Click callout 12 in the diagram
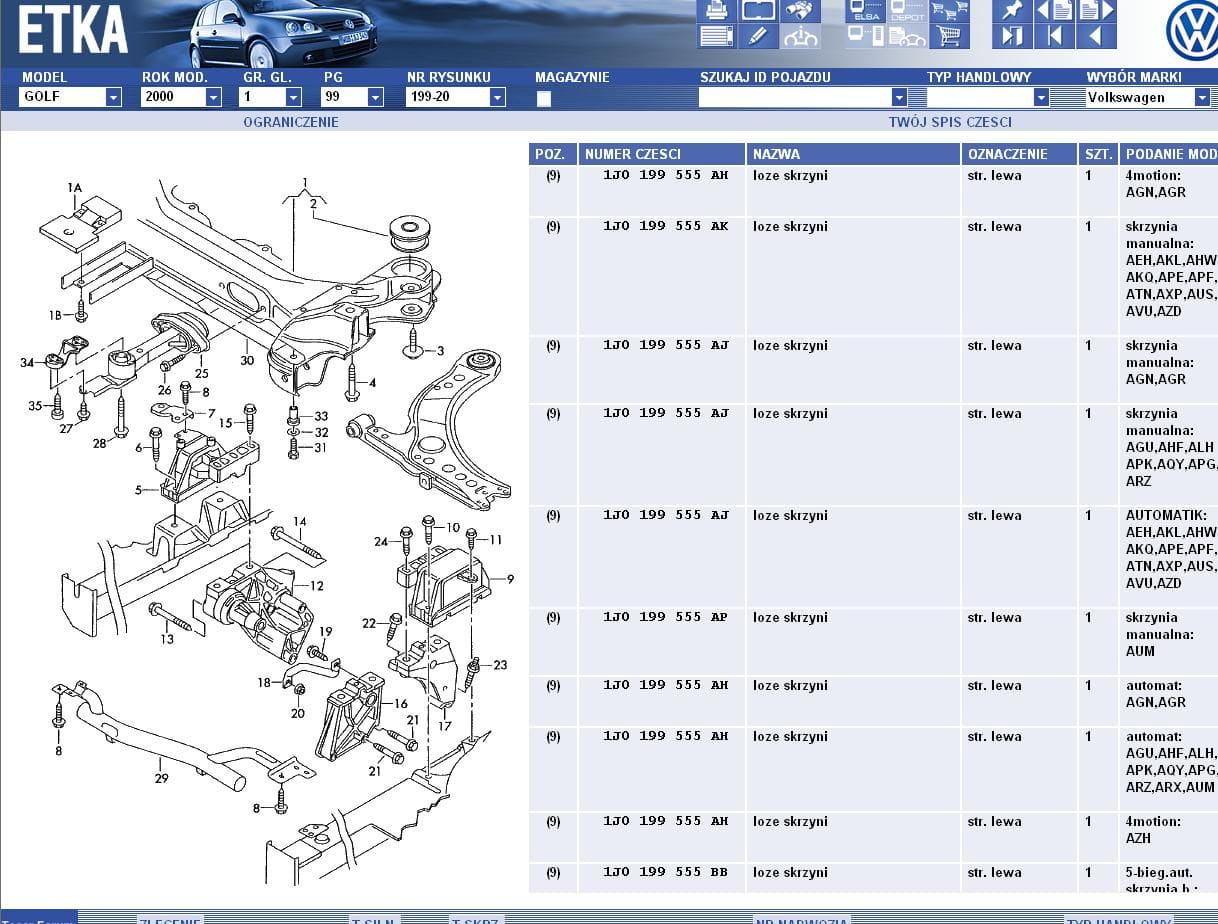The image size is (1218, 924). click(x=317, y=586)
